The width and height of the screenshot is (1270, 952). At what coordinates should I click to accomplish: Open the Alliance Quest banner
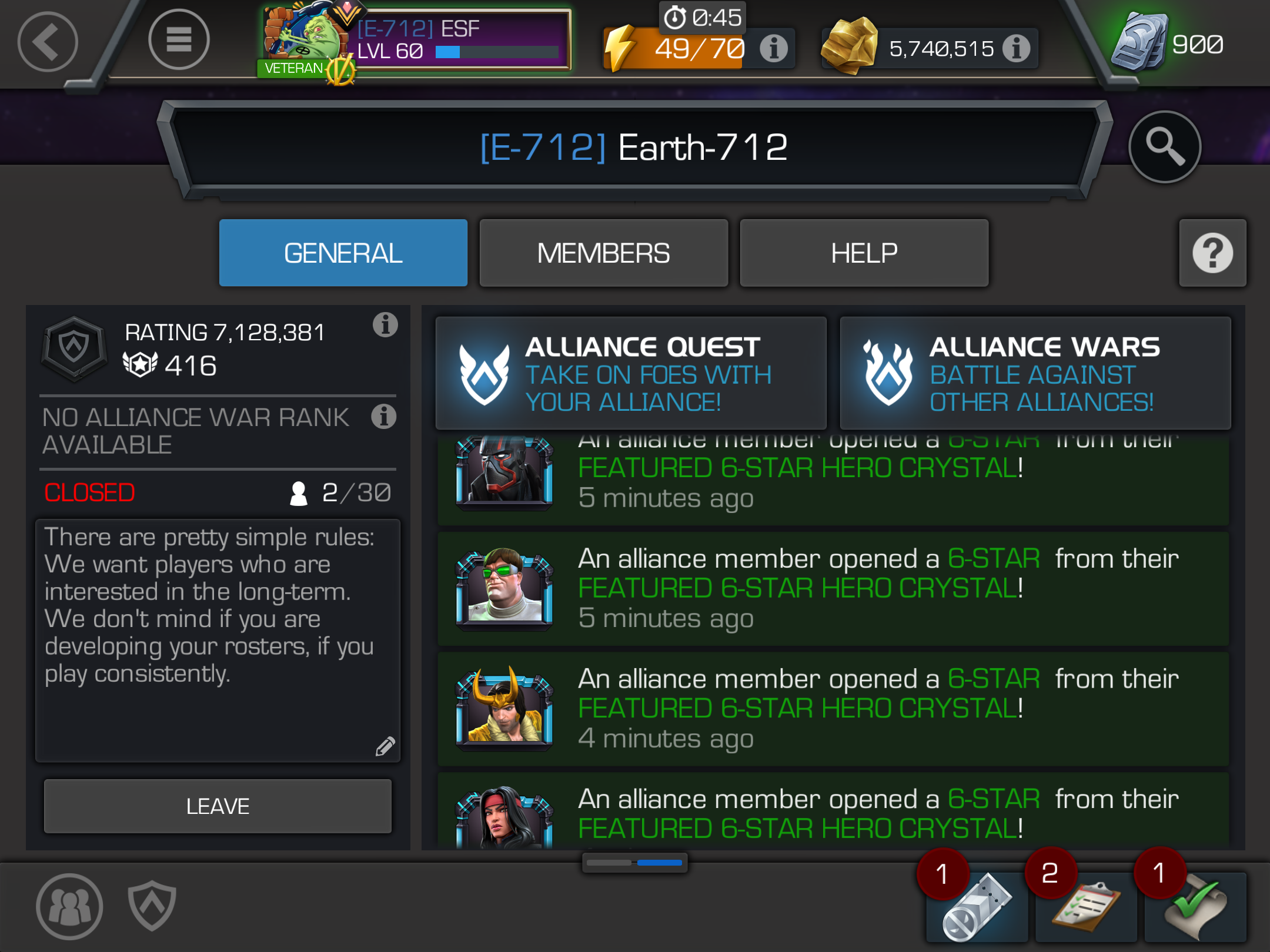(631, 373)
